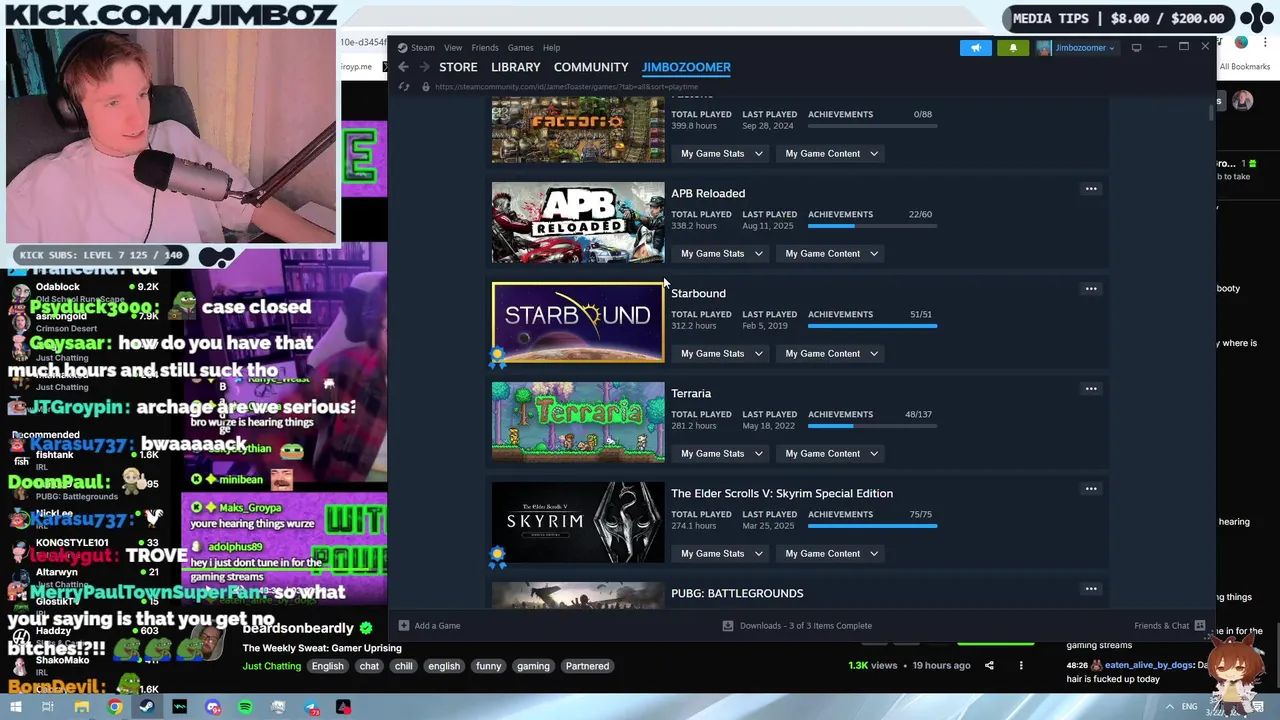Viewport: 1280px width, 720px height.
Task: Click the Jimbozoomer profile avatar
Action: point(1044,47)
